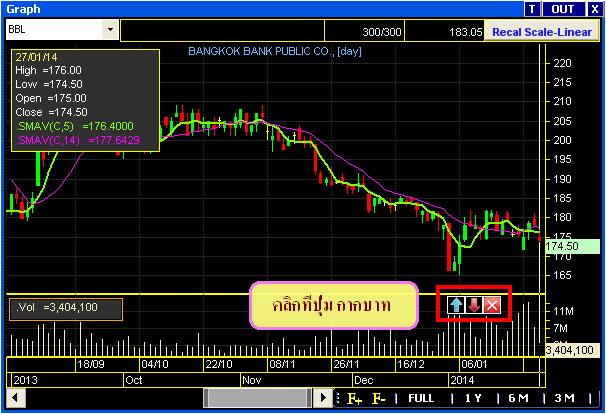This screenshot has width=606, height=414.
Task: Click the 11M volume axis label
Action: 563,311
